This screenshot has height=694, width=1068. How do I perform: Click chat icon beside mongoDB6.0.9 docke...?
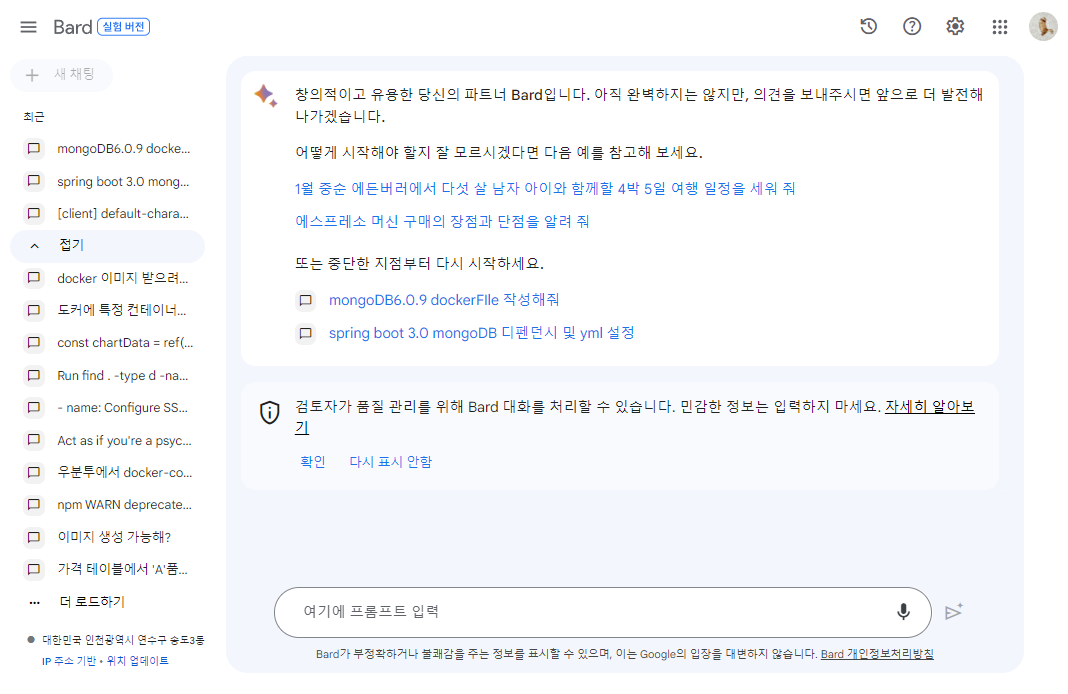click(x=33, y=148)
